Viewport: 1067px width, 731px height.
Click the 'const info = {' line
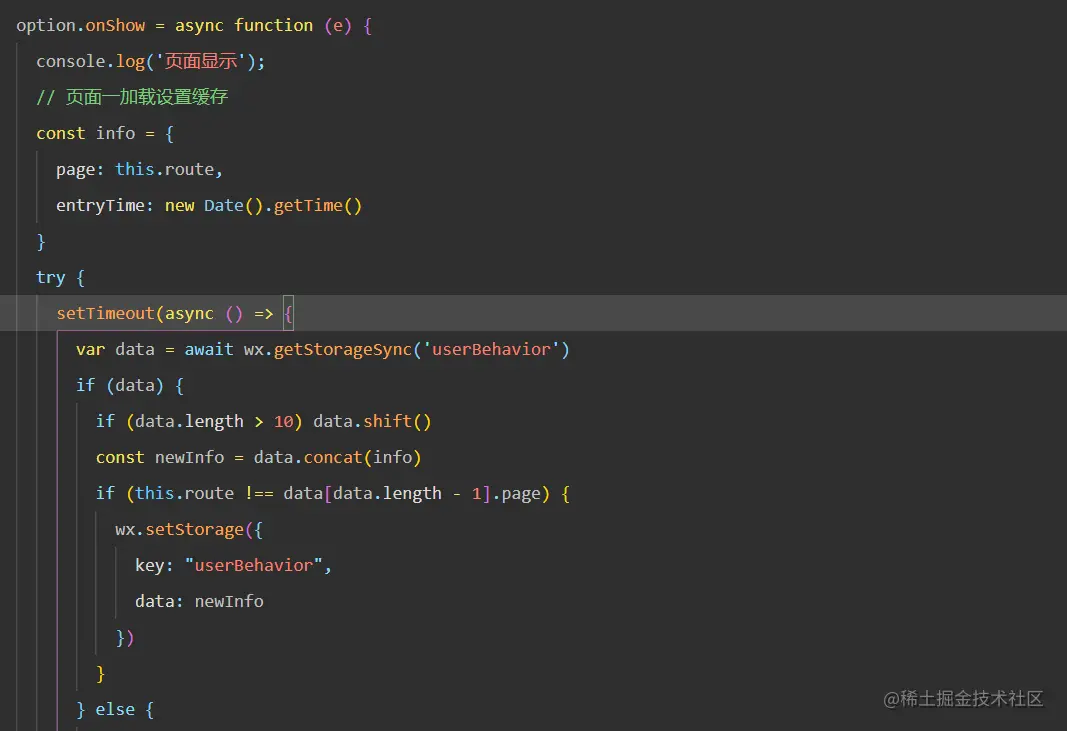click(105, 133)
